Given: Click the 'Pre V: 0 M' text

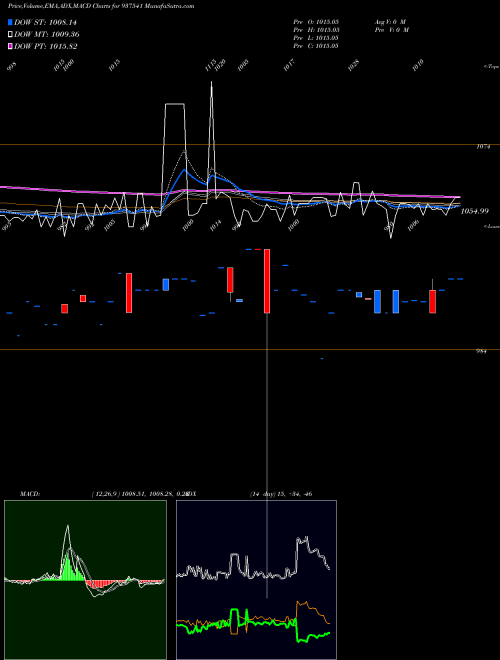Looking at the screenshot, I should [x=392, y=30].
